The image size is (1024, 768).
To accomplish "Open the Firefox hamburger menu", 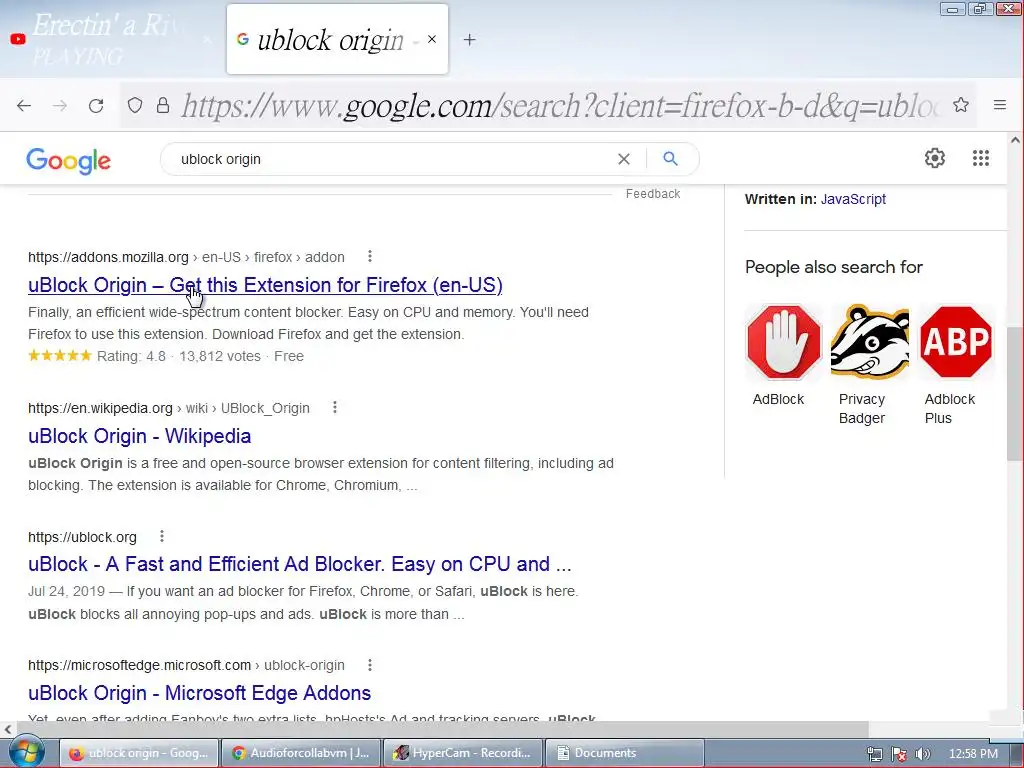I will [1000, 105].
